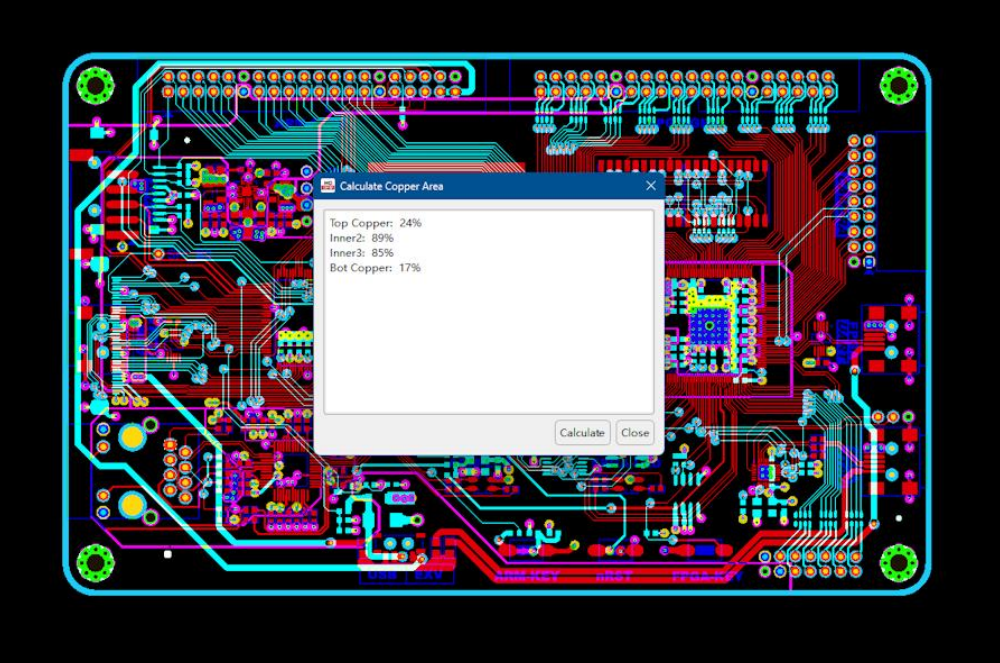Click the bottom-left green mounting hole
Screen dimensions: 1000x663
coord(96,563)
